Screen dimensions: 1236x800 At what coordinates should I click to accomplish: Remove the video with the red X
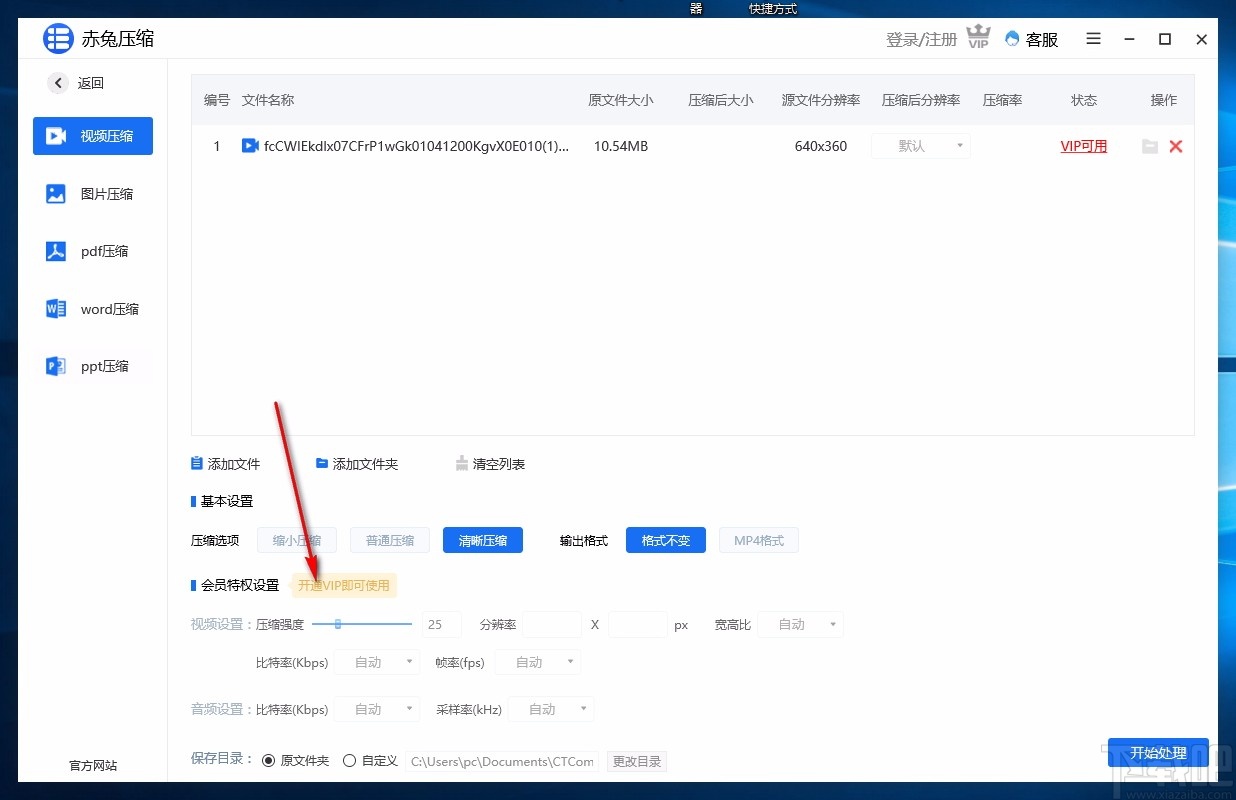[1176, 146]
